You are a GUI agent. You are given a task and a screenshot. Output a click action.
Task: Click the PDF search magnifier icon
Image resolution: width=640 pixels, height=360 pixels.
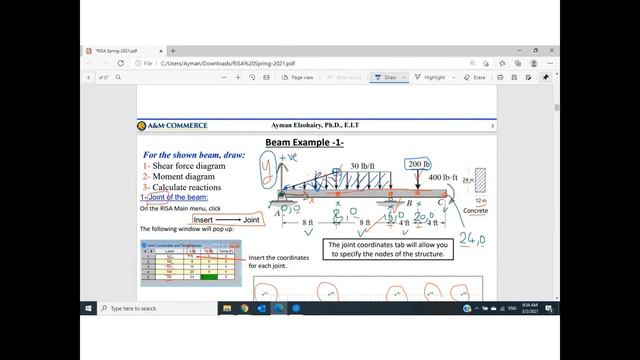pos(118,77)
